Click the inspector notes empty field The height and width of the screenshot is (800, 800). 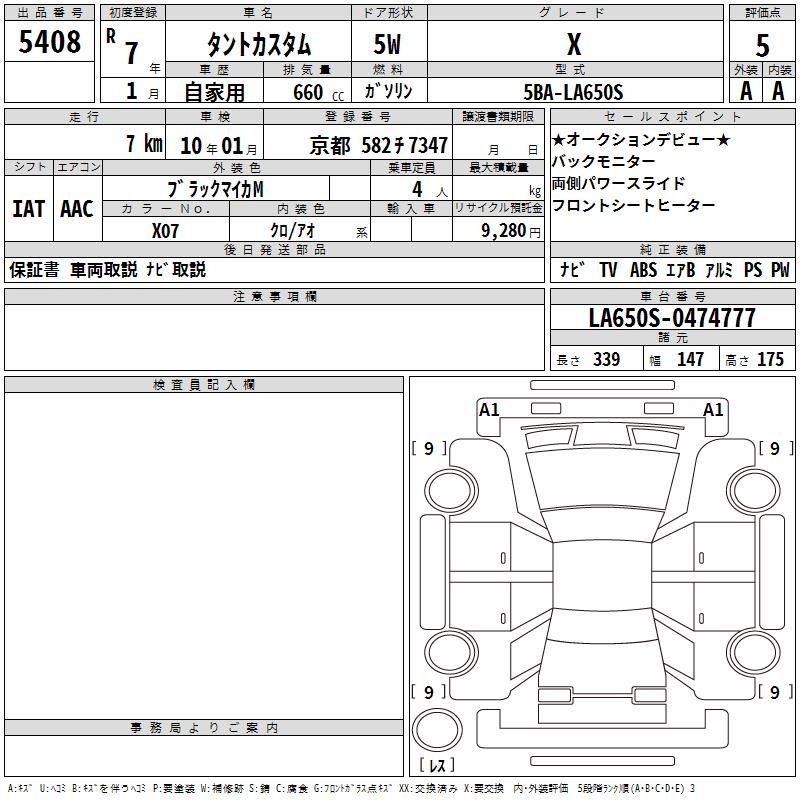[x=204, y=556]
